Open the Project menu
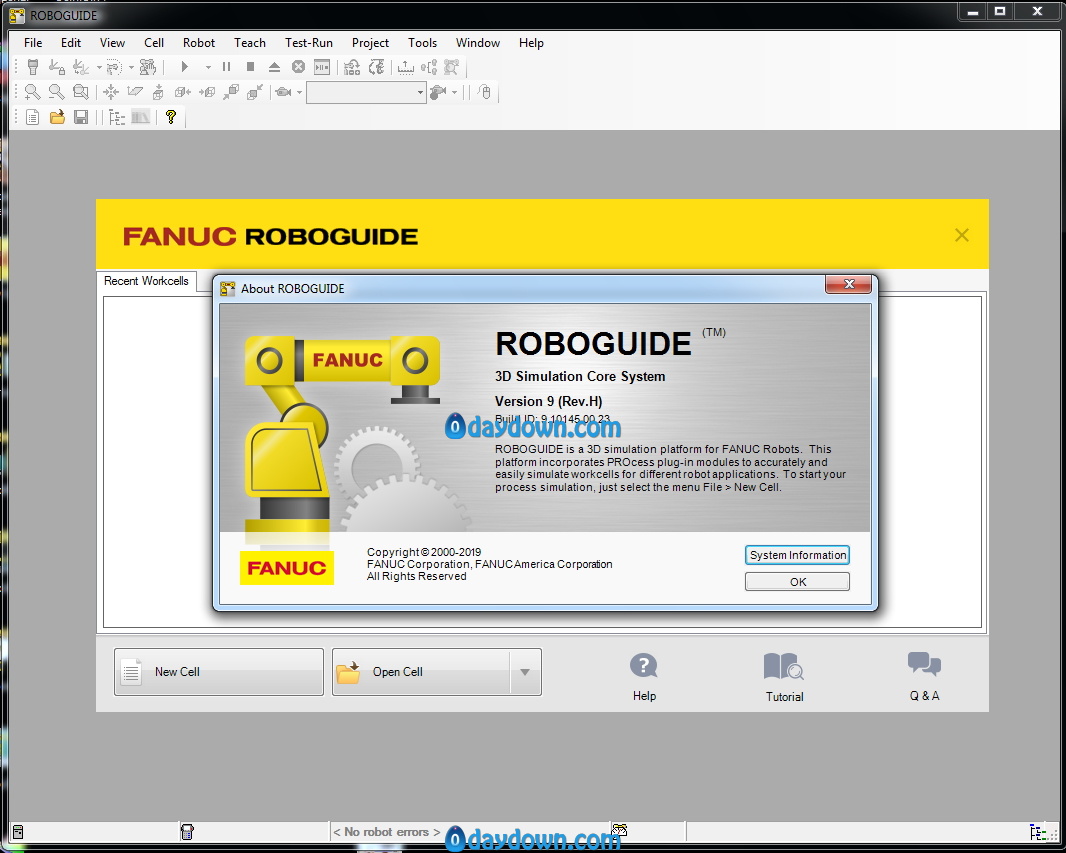The image size is (1066, 853). click(x=370, y=43)
